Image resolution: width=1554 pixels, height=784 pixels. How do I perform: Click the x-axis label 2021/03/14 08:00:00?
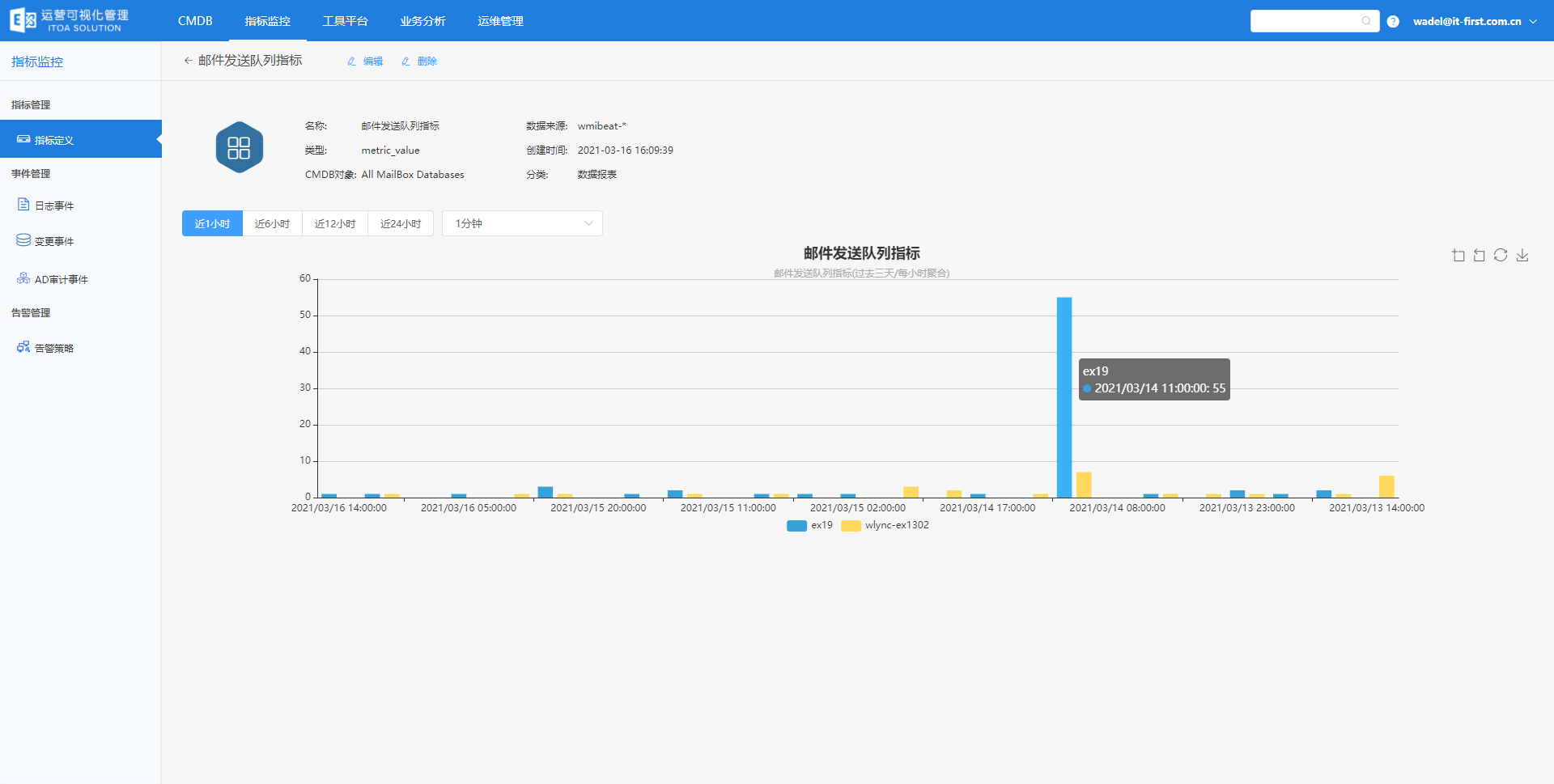[1117, 508]
